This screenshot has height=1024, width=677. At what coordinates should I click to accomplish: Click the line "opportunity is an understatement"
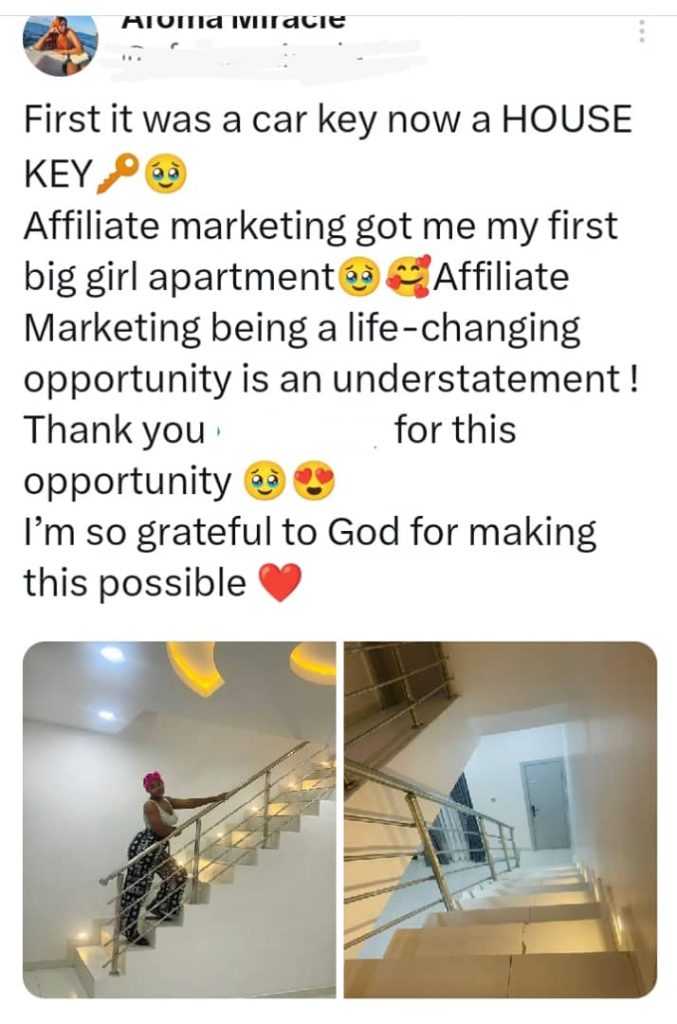(330, 379)
